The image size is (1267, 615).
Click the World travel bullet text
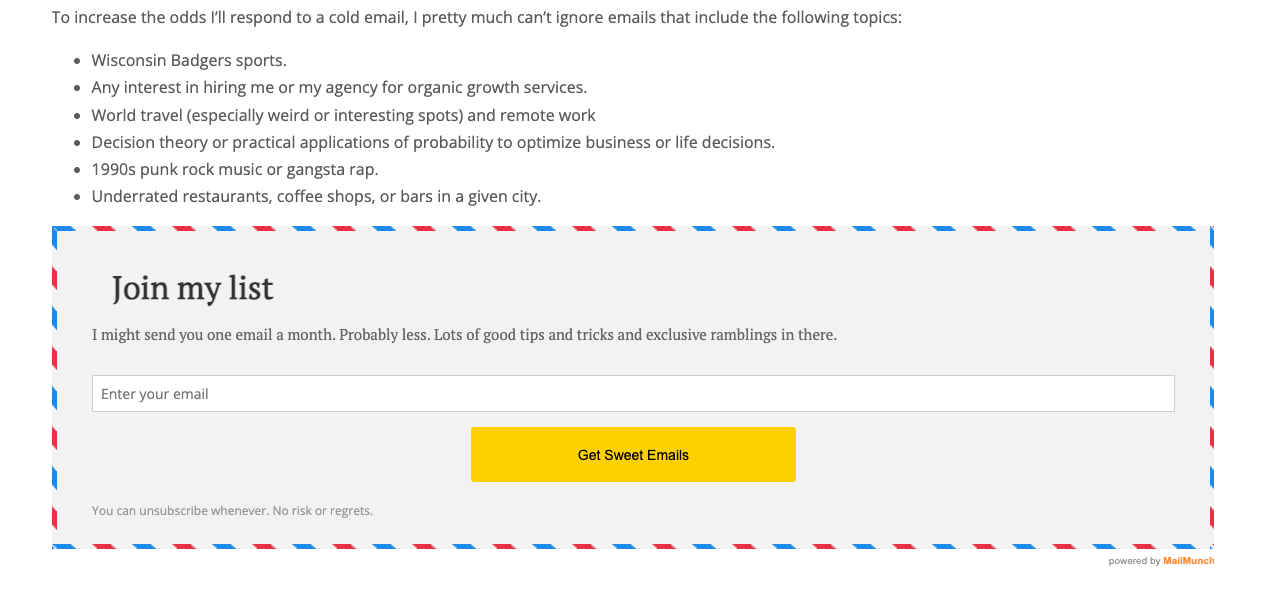pyautogui.click(x=343, y=115)
